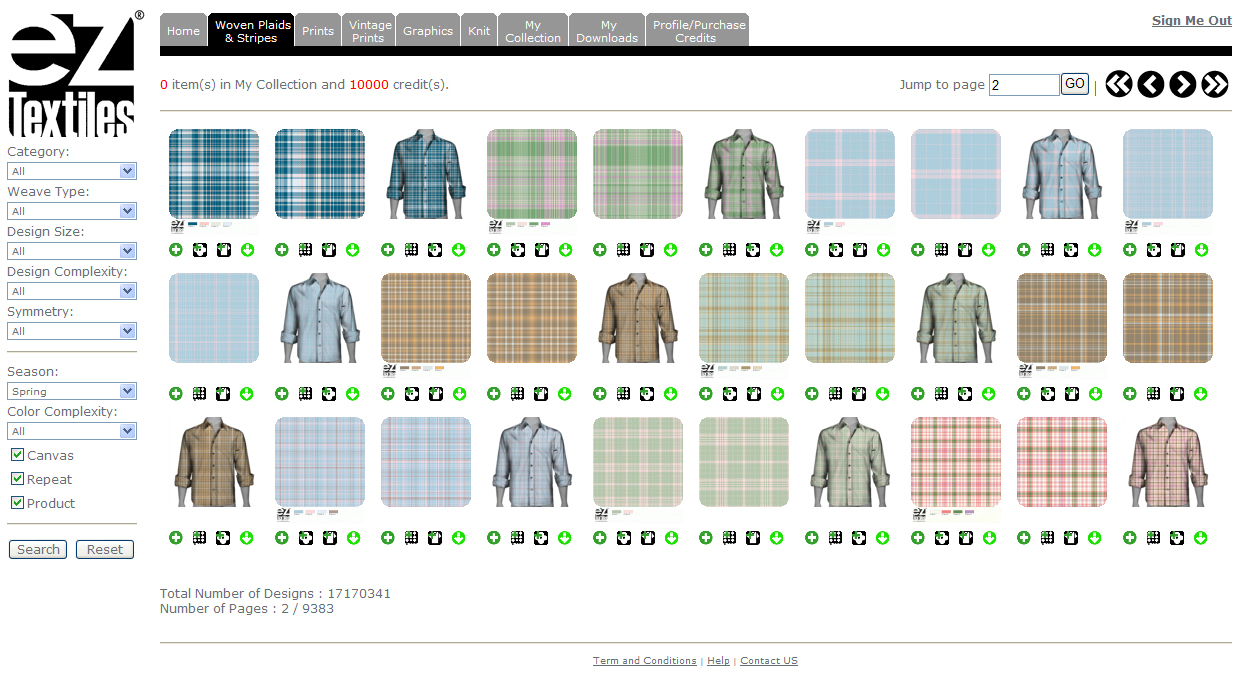Image resolution: width=1238 pixels, height=692 pixels.
Task: Open the Color Complexity dropdown
Action: tap(72, 431)
